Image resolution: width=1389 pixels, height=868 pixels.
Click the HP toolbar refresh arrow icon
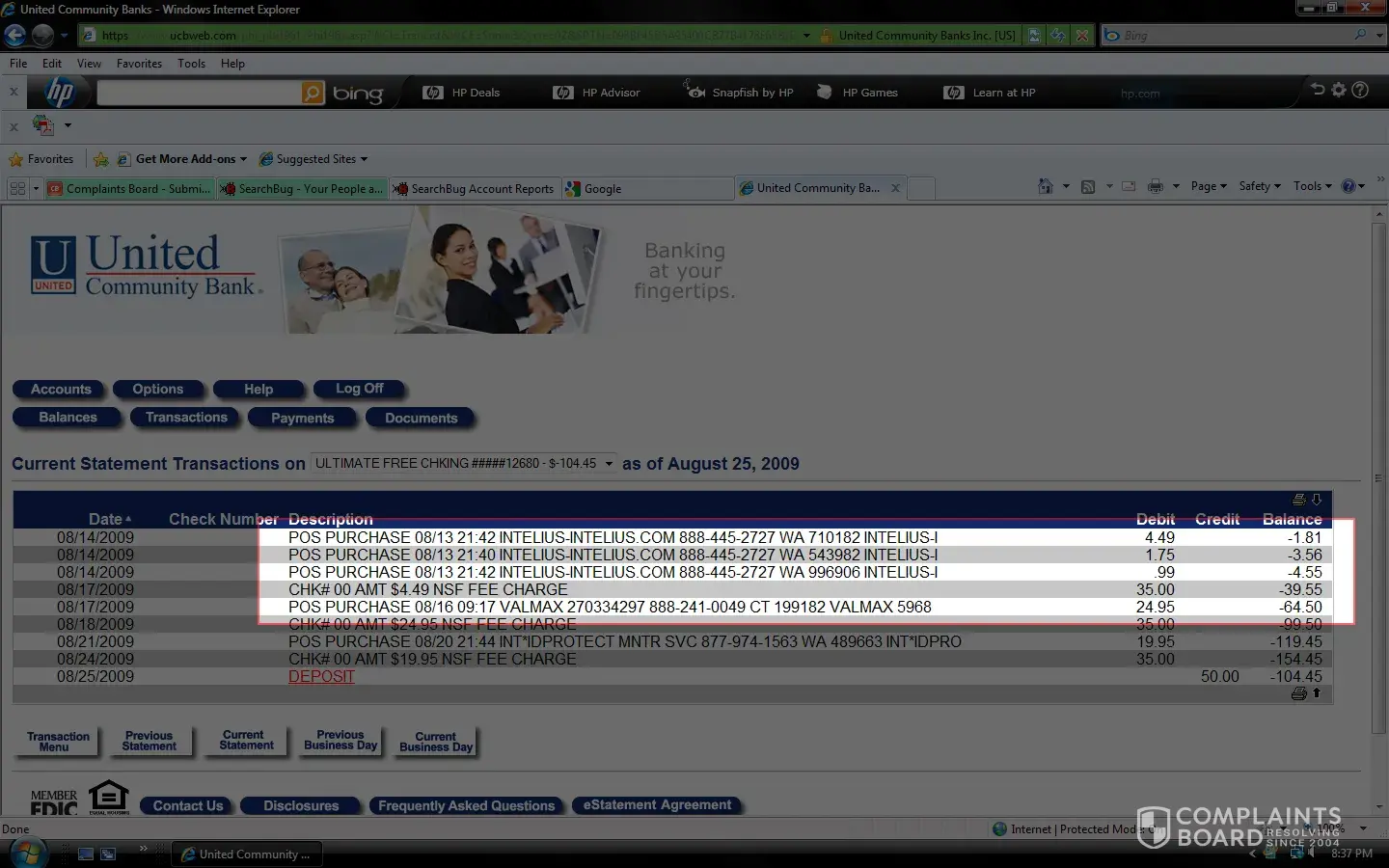[x=1318, y=90]
